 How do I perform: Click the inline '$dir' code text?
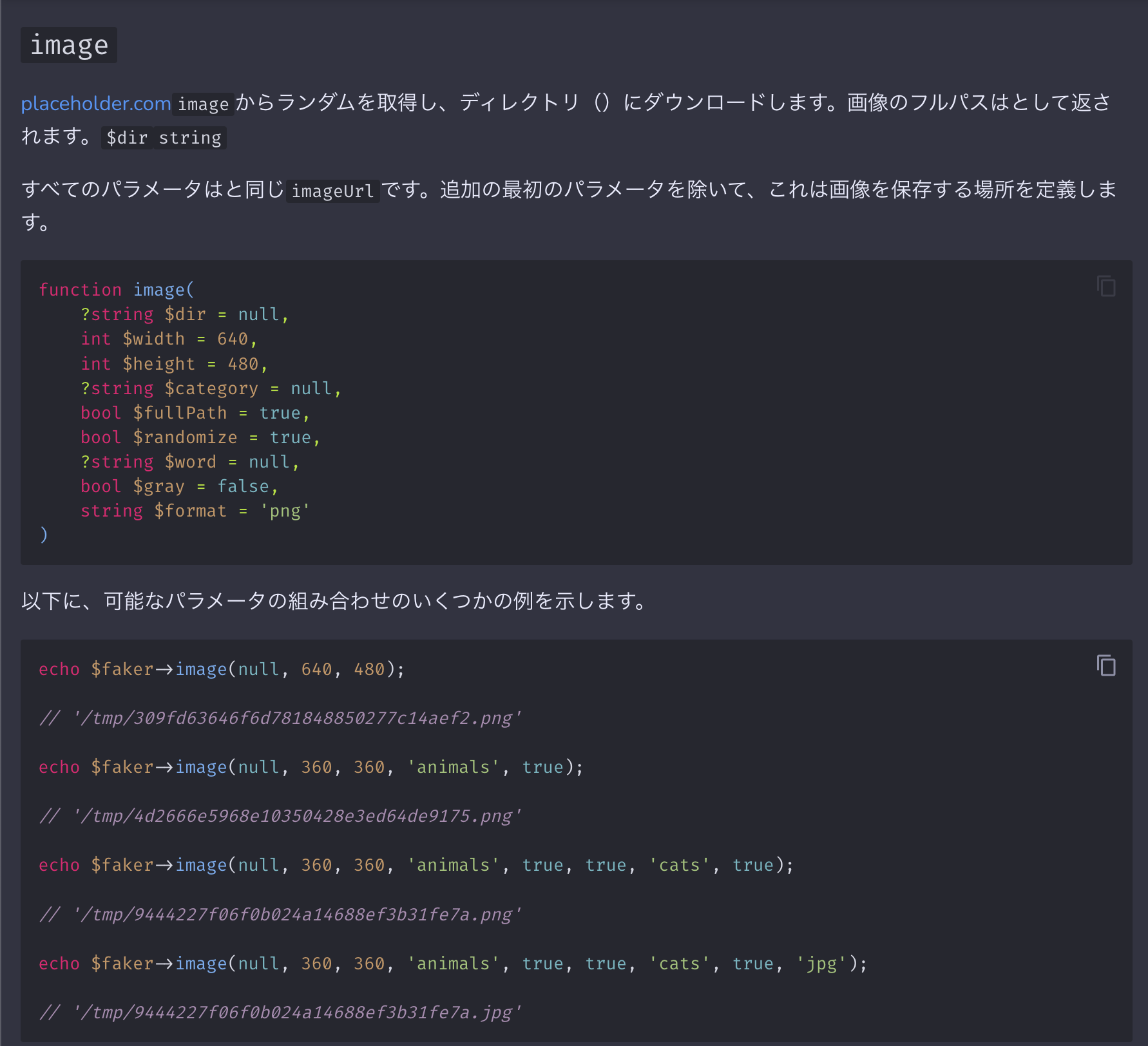(127, 138)
